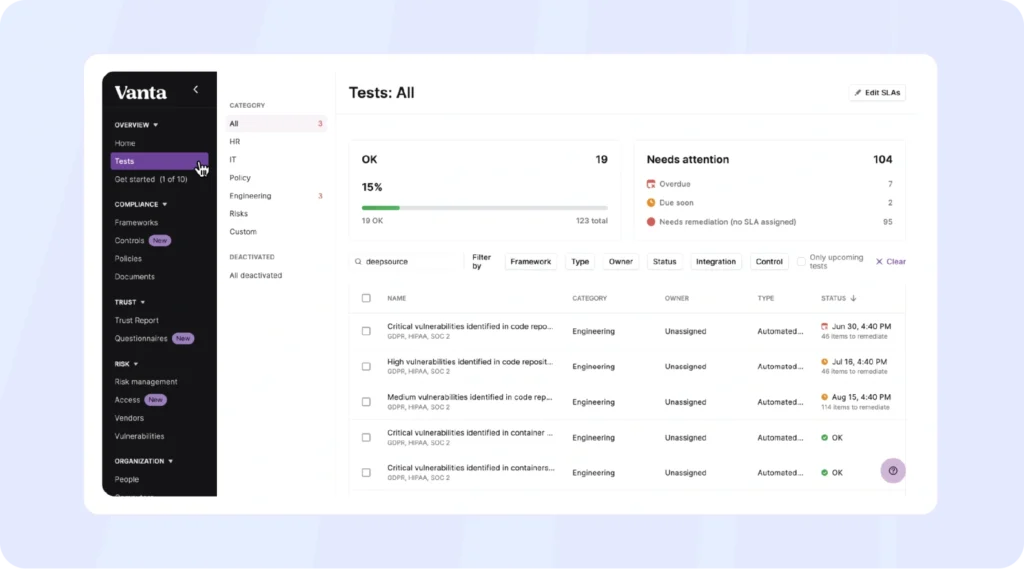This screenshot has width=1024, height=569.
Task: Select the IT category
Action: coord(232,159)
